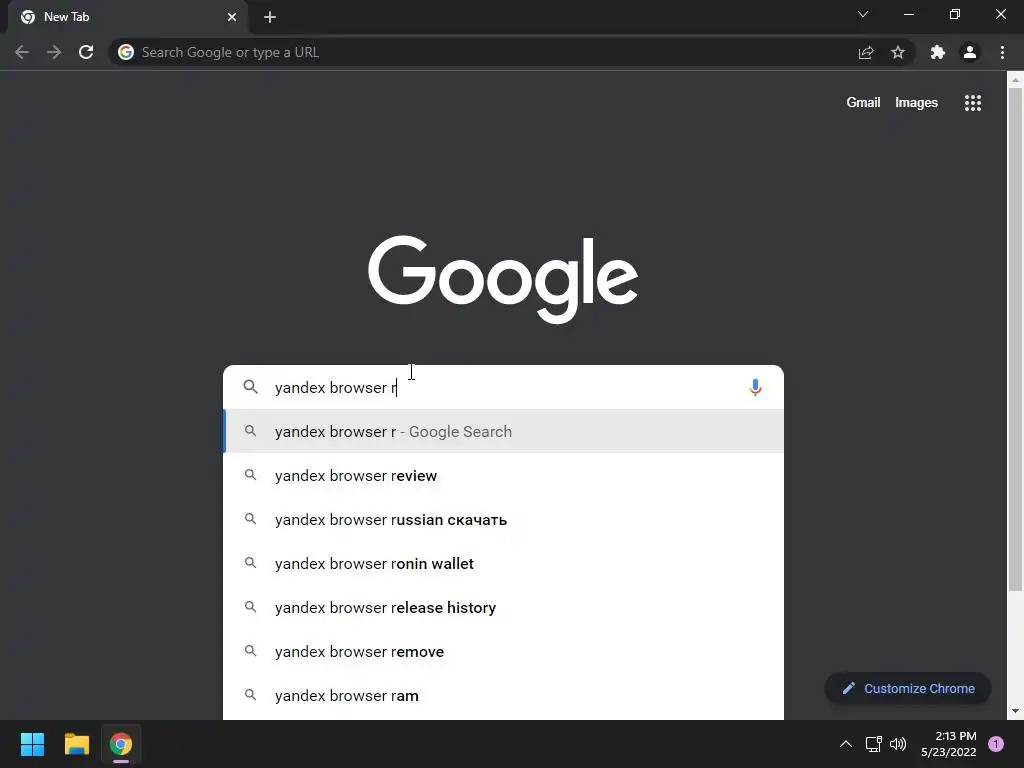Click the Google icon in address bar
1024x768 pixels.
coord(126,52)
